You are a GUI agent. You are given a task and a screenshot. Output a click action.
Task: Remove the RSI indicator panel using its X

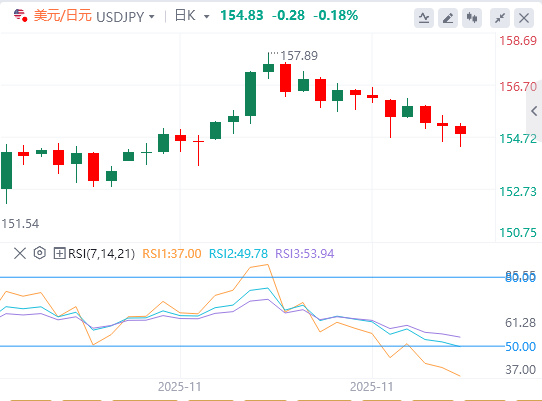(20, 253)
